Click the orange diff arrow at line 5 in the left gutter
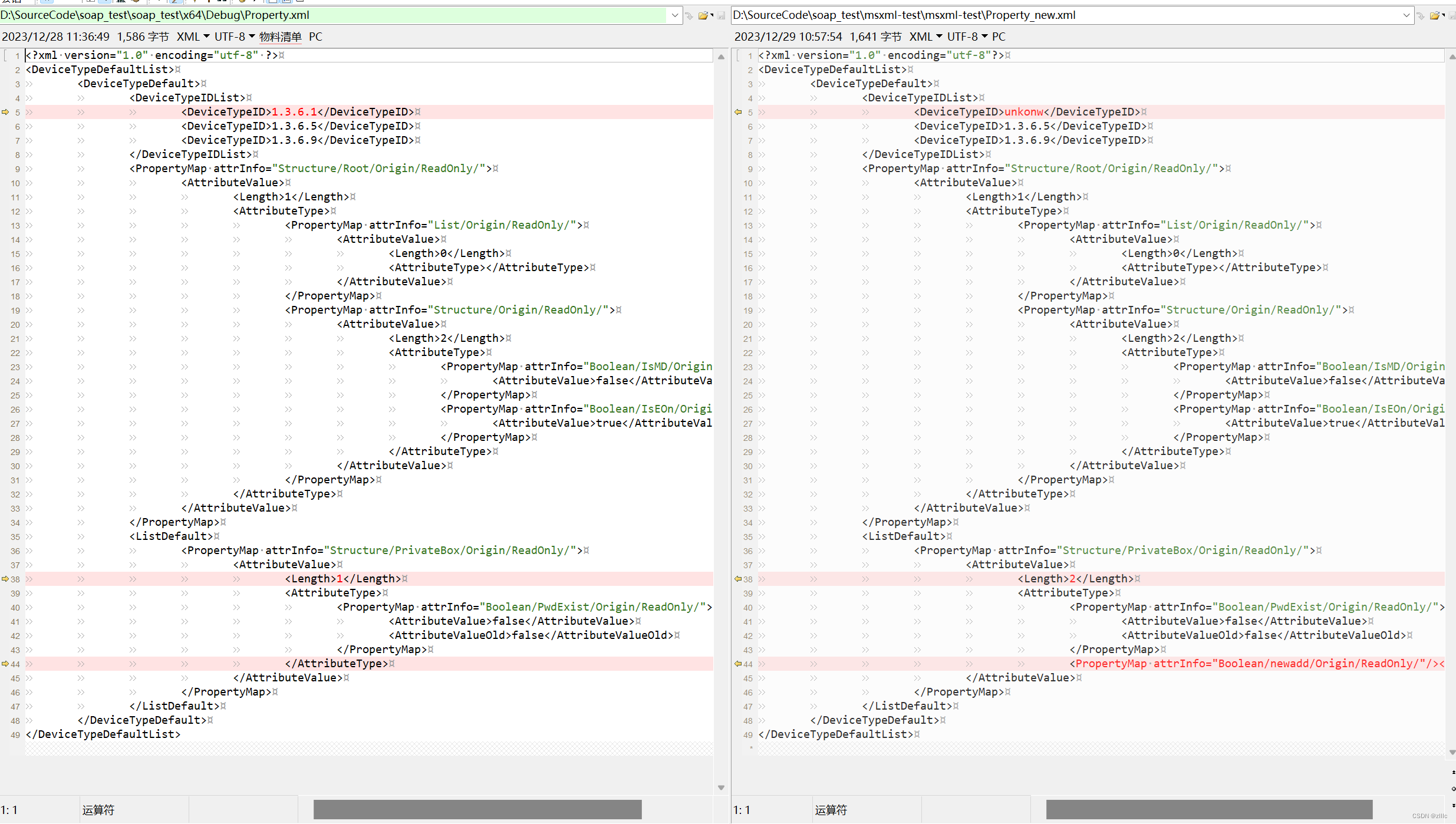1456x824 pixels. point(4,112)
